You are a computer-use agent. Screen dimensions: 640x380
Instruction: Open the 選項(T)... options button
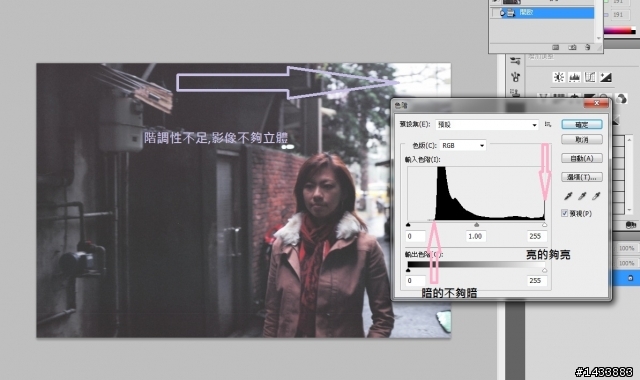[582, 177]
